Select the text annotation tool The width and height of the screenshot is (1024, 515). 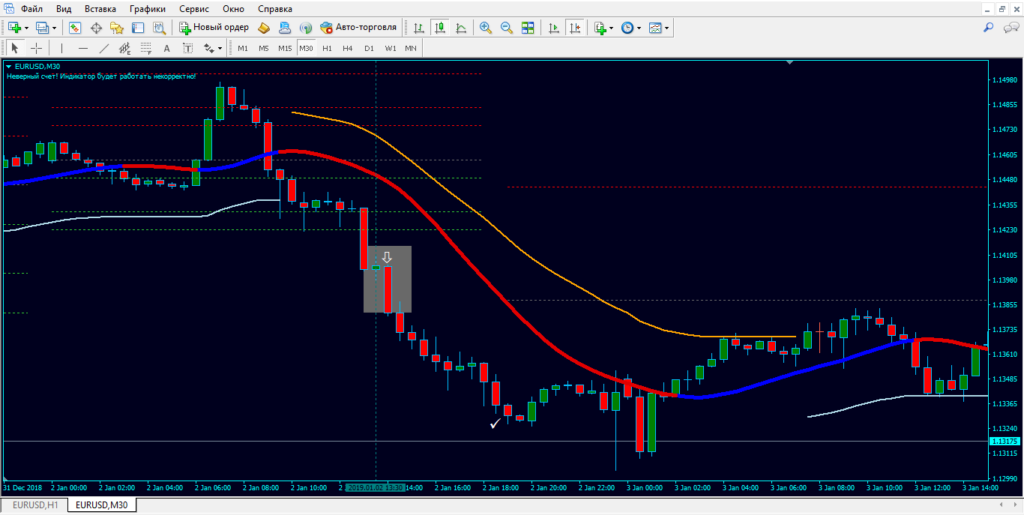pyautogui.click(x=165, y=47)
